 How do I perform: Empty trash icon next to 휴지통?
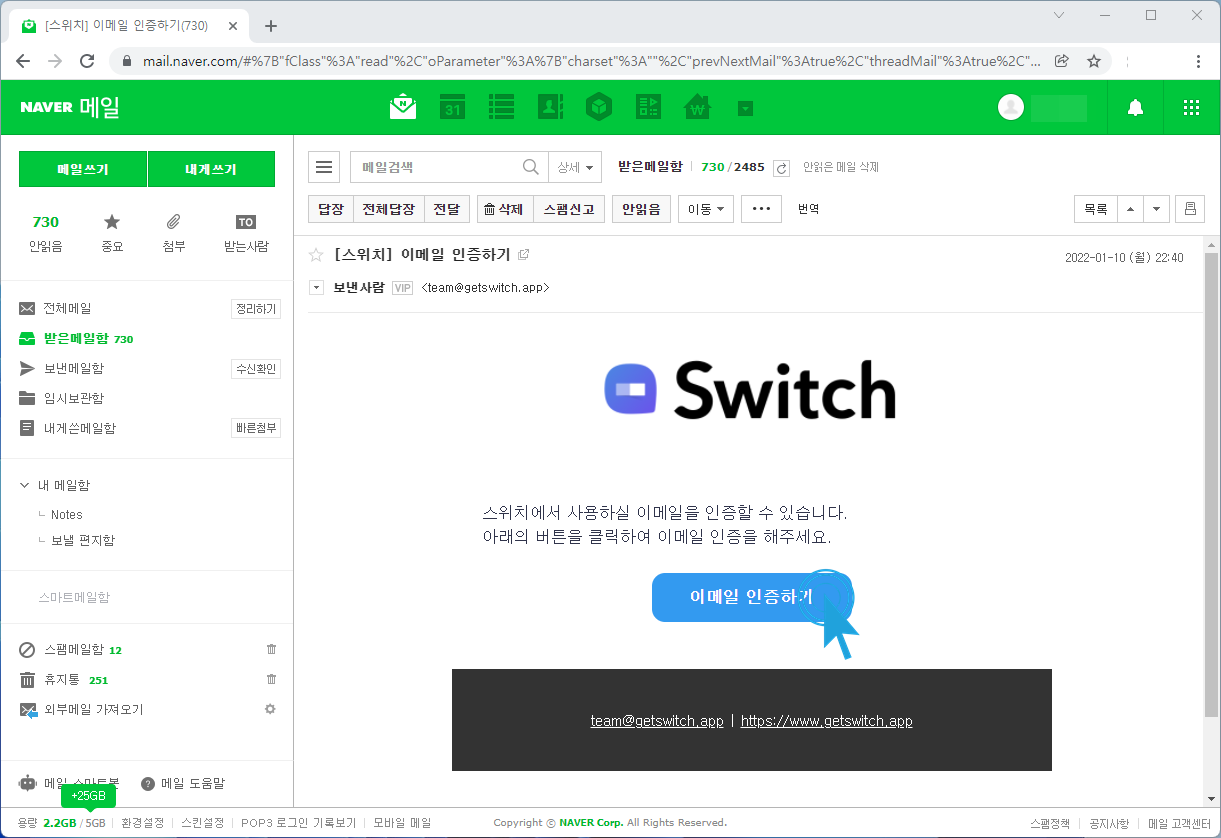(x=271, y=680)
